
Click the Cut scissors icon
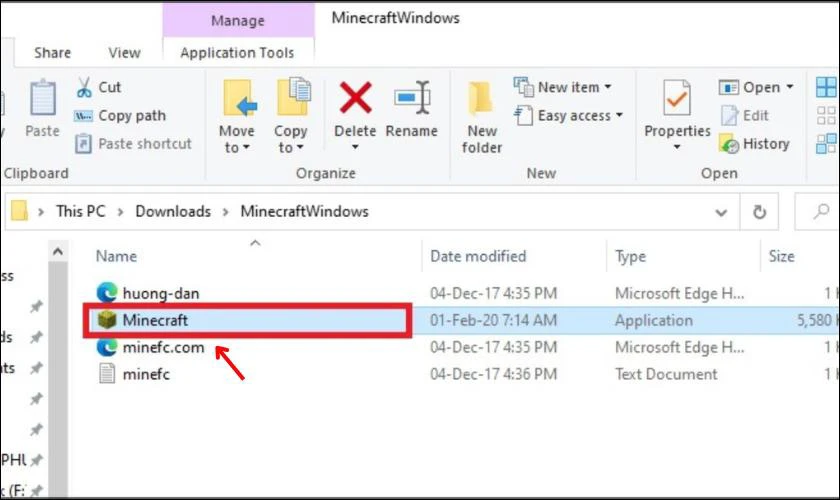tap(84, 87)
